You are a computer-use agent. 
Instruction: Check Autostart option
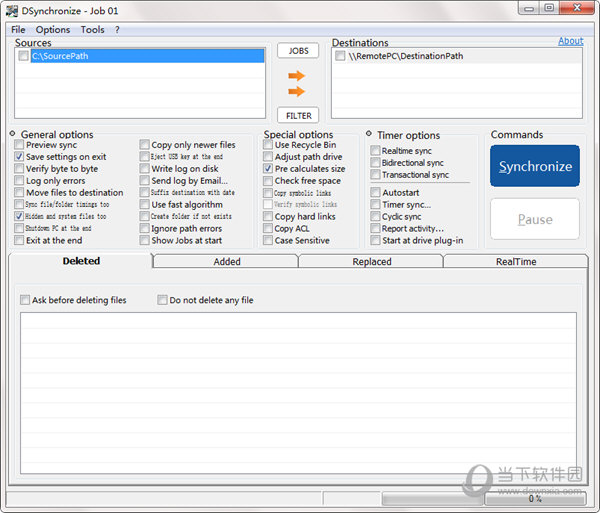(375, 192)
